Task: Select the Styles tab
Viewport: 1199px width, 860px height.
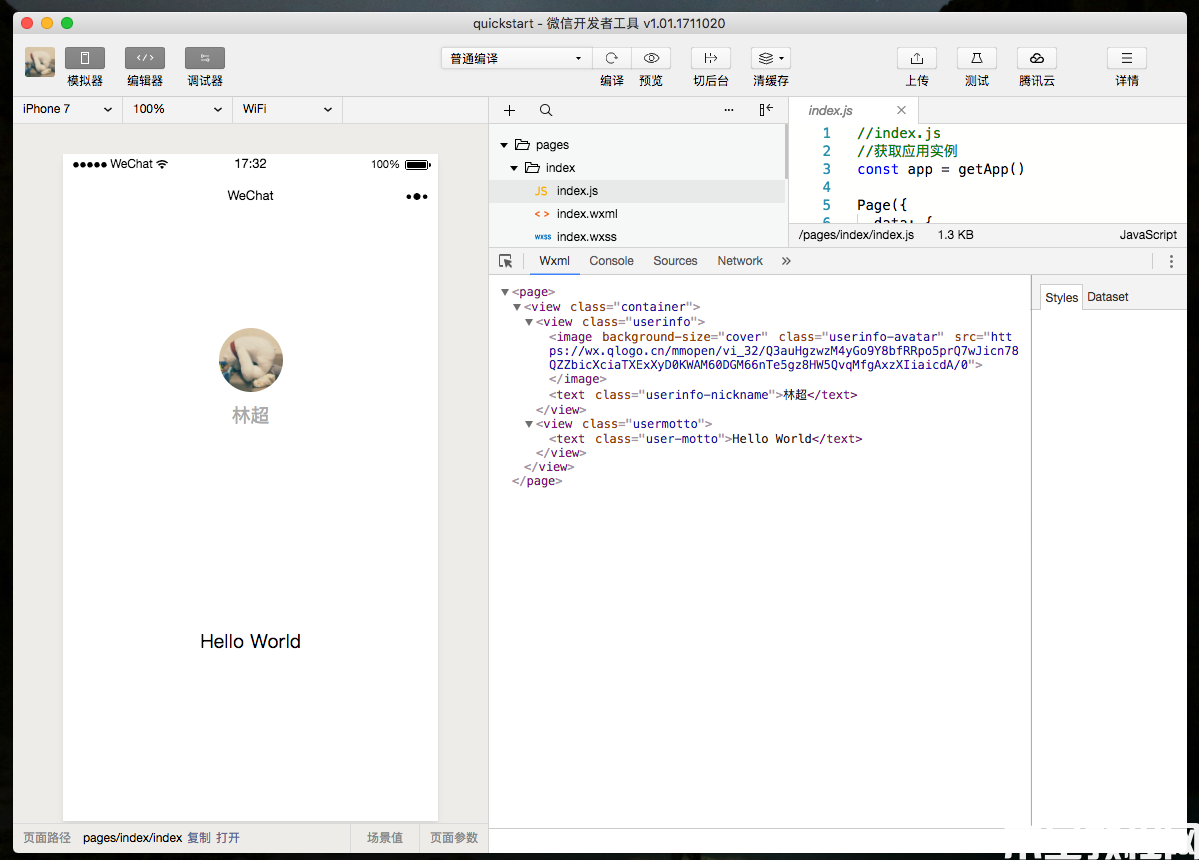Action: [x=1061, y=297]
